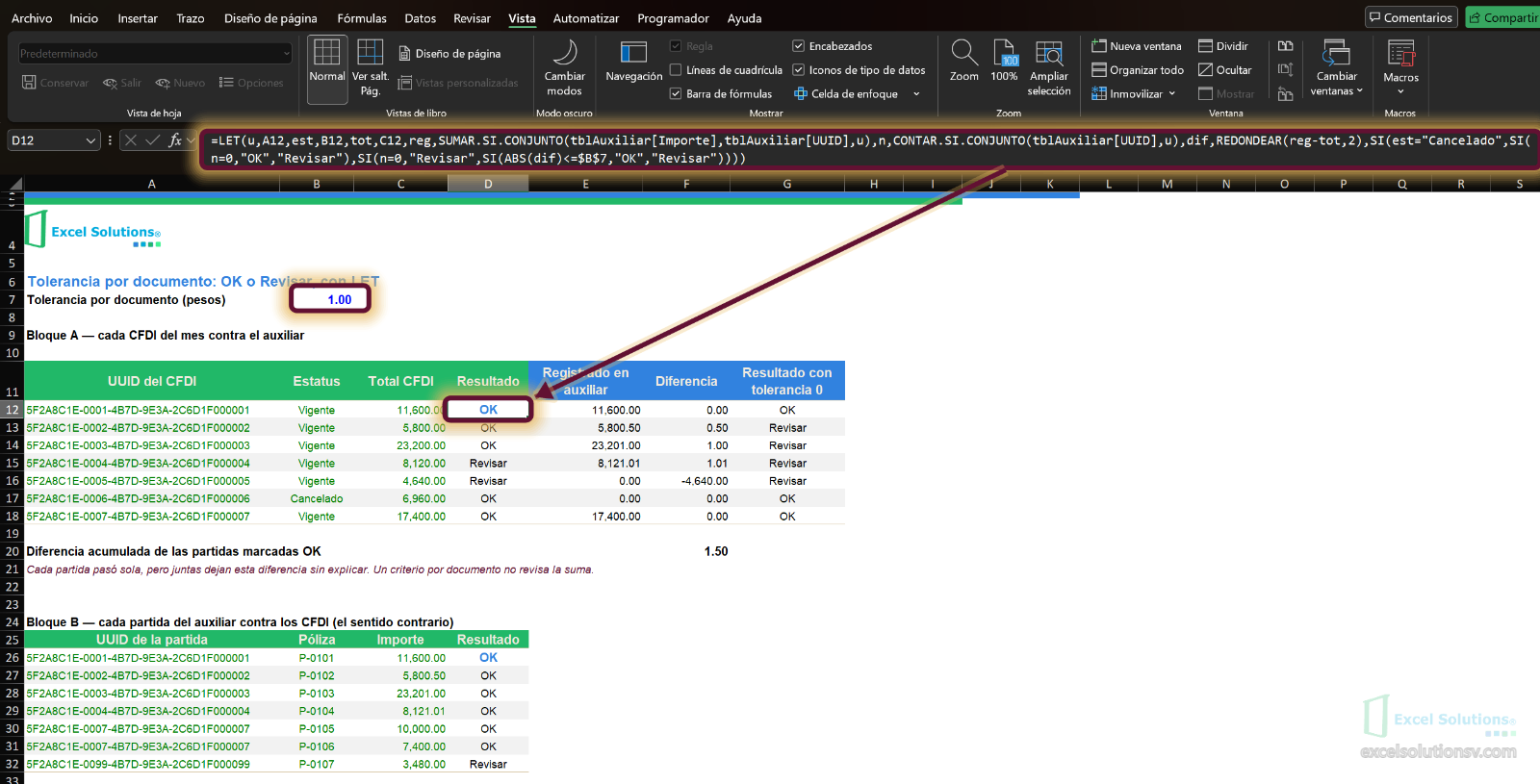Click the Compartir button
The image size is (1540, 784).
pyautogui.click(x=1502, y=17)
